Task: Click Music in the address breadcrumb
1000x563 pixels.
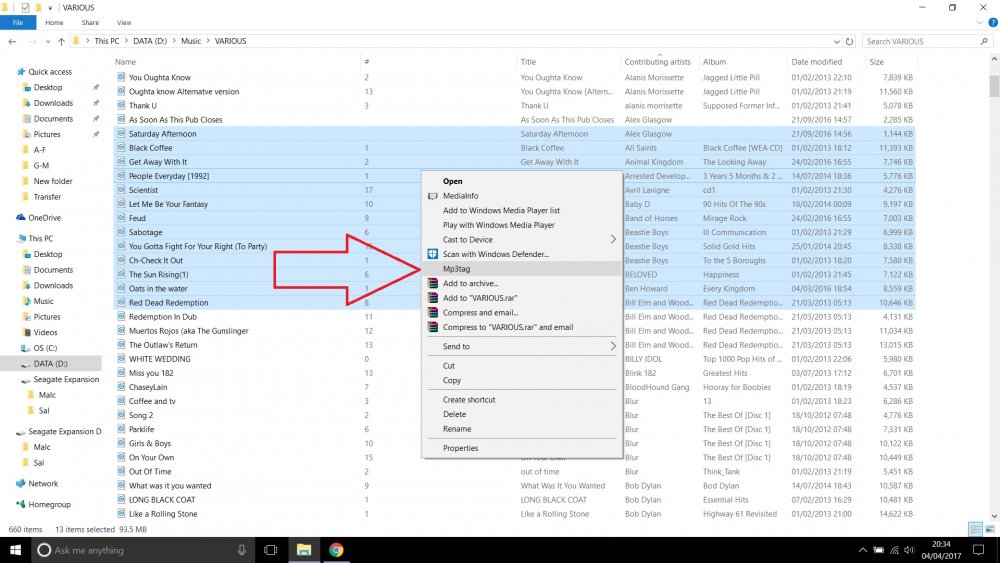Action: point(191,41)
